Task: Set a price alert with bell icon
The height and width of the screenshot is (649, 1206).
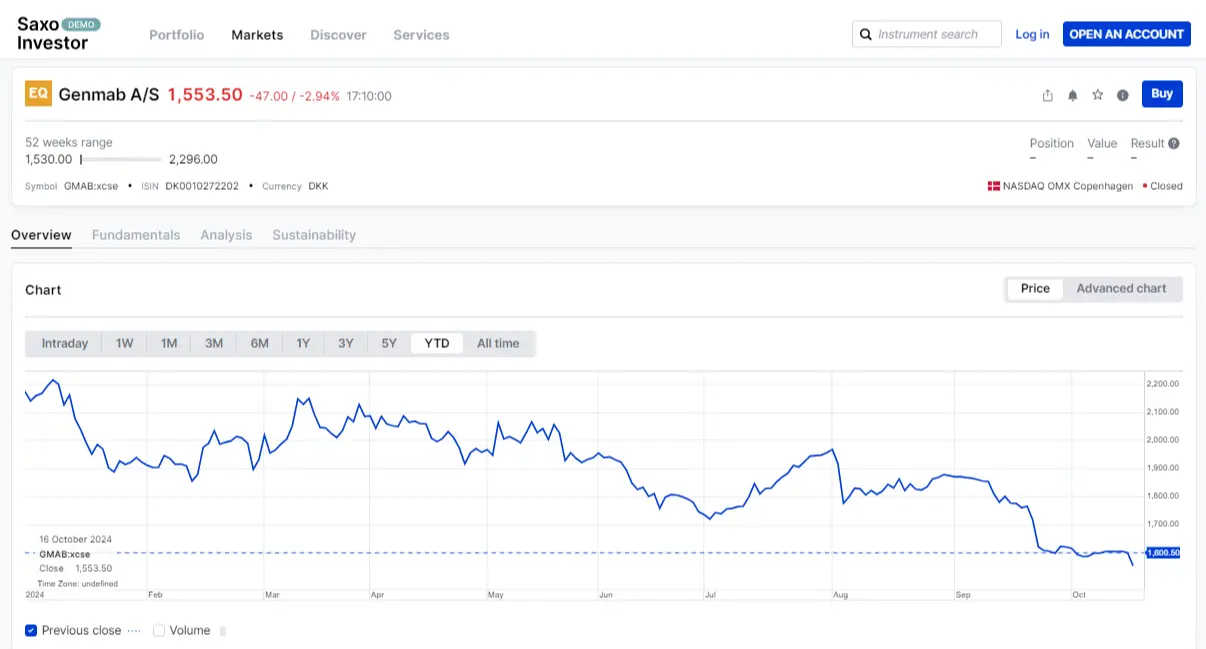Action: (x=1072, y=95)
